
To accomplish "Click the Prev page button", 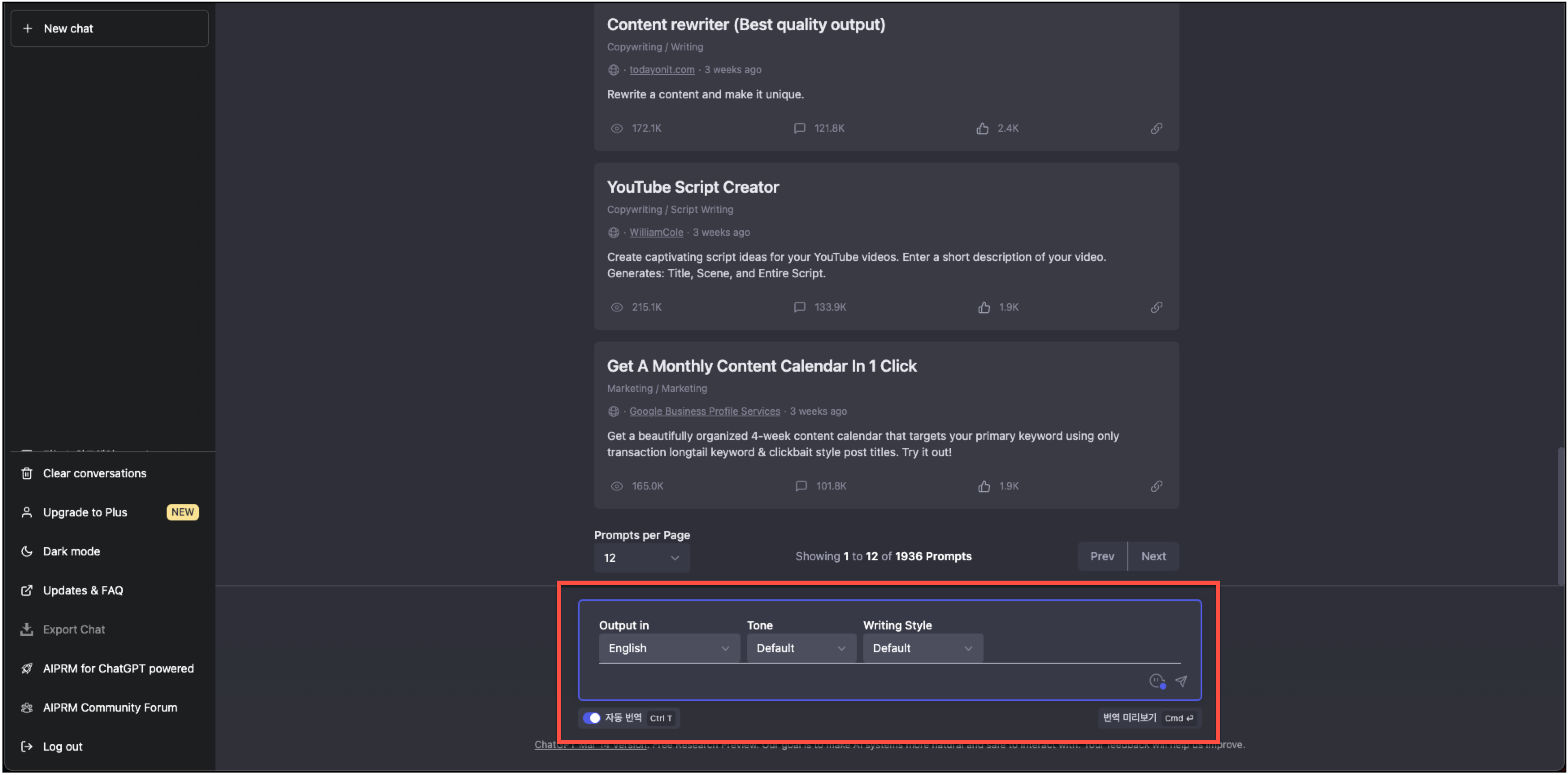I will pyautogui.click(x=1102, y=556).
